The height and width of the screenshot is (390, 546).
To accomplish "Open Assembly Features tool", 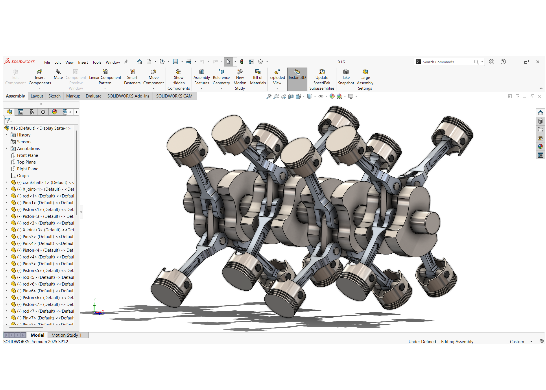I will click(x=201, y=77).
